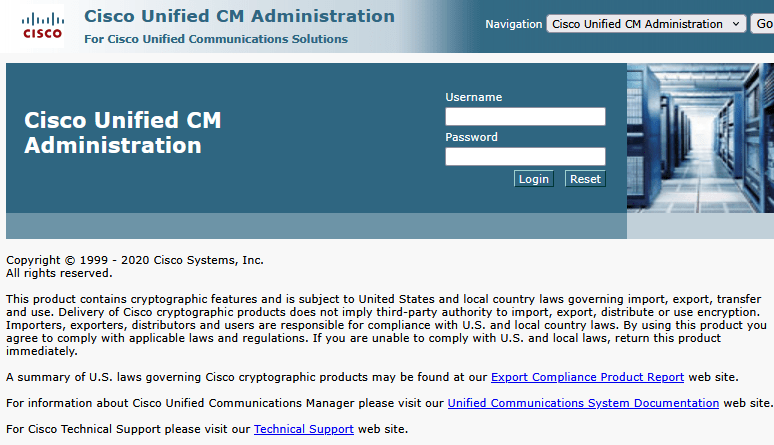The image size is (774, 445).
Task: Click the Navigation label text
Action: [513, 24]
